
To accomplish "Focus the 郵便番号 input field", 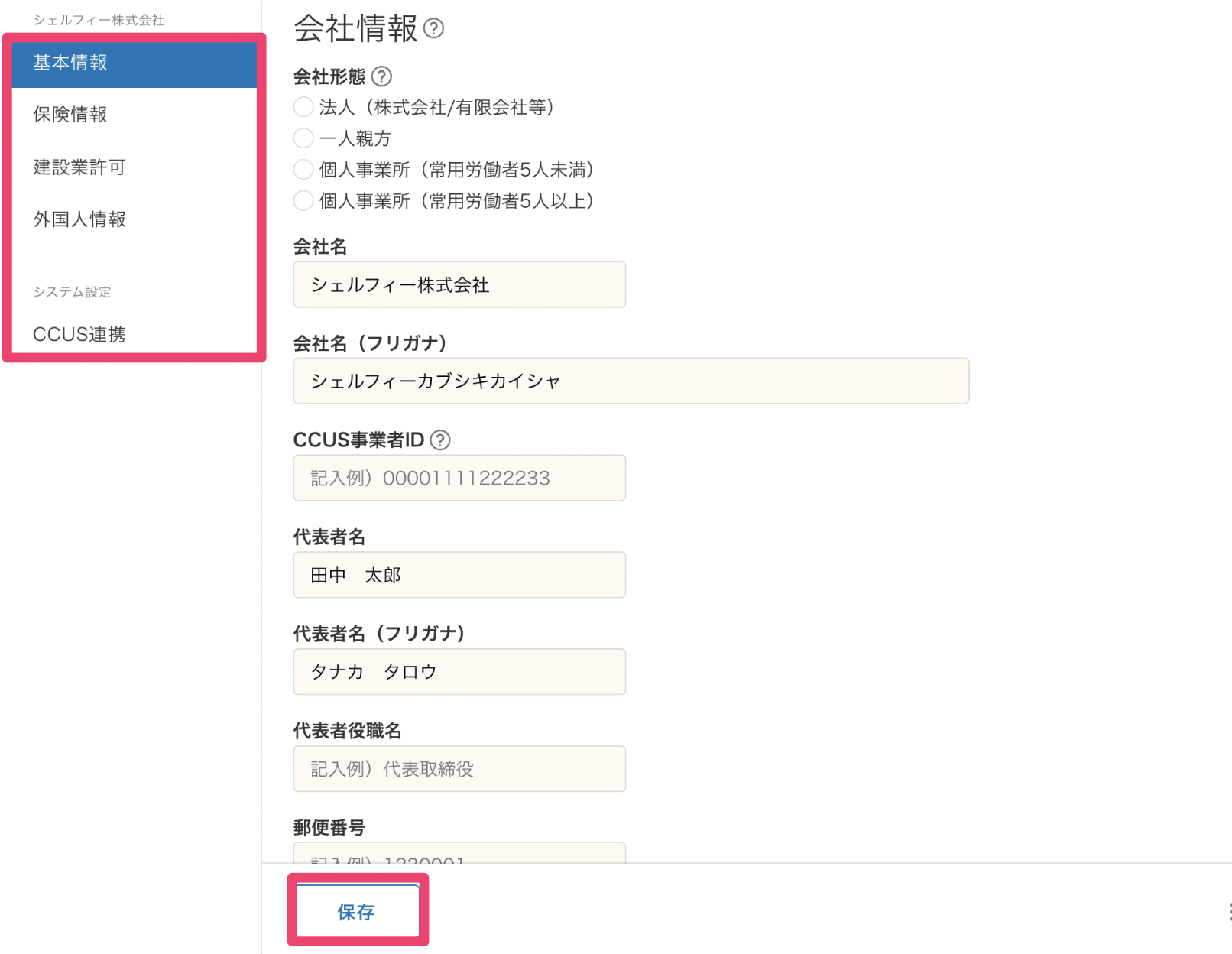I will pos(459,853).
